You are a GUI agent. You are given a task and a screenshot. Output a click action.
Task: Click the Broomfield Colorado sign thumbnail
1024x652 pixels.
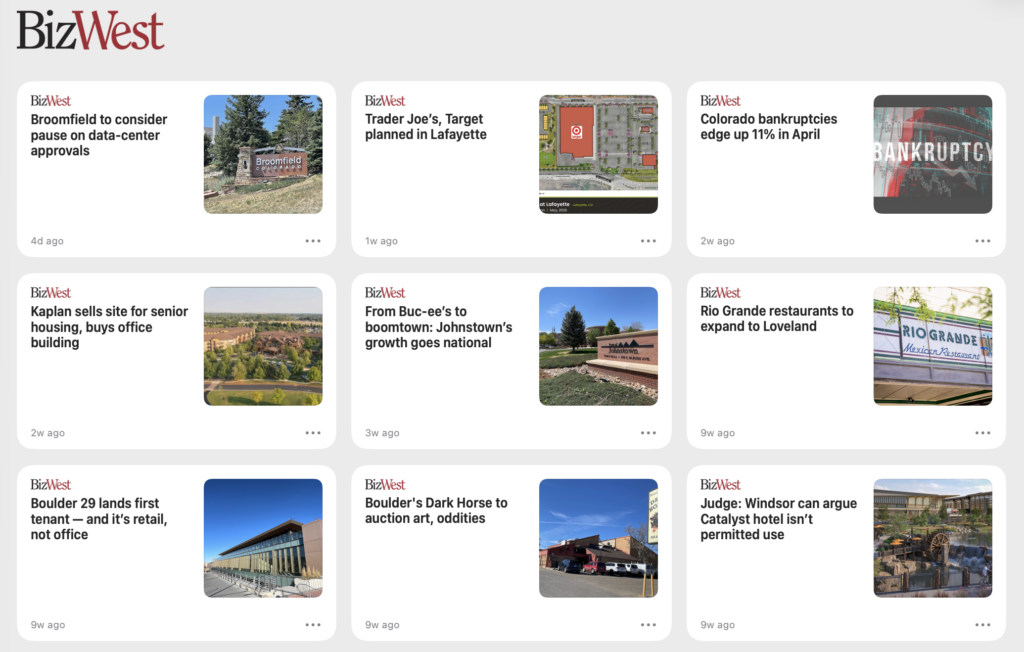click(x=263, y=154)
